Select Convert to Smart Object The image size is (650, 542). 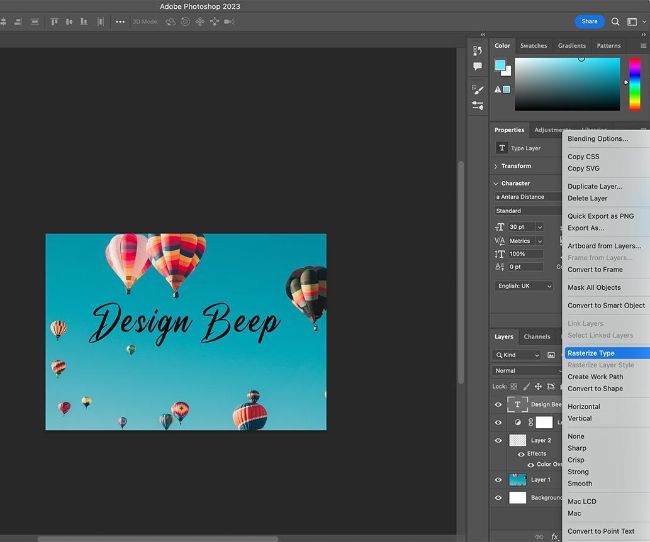point(606,305)
